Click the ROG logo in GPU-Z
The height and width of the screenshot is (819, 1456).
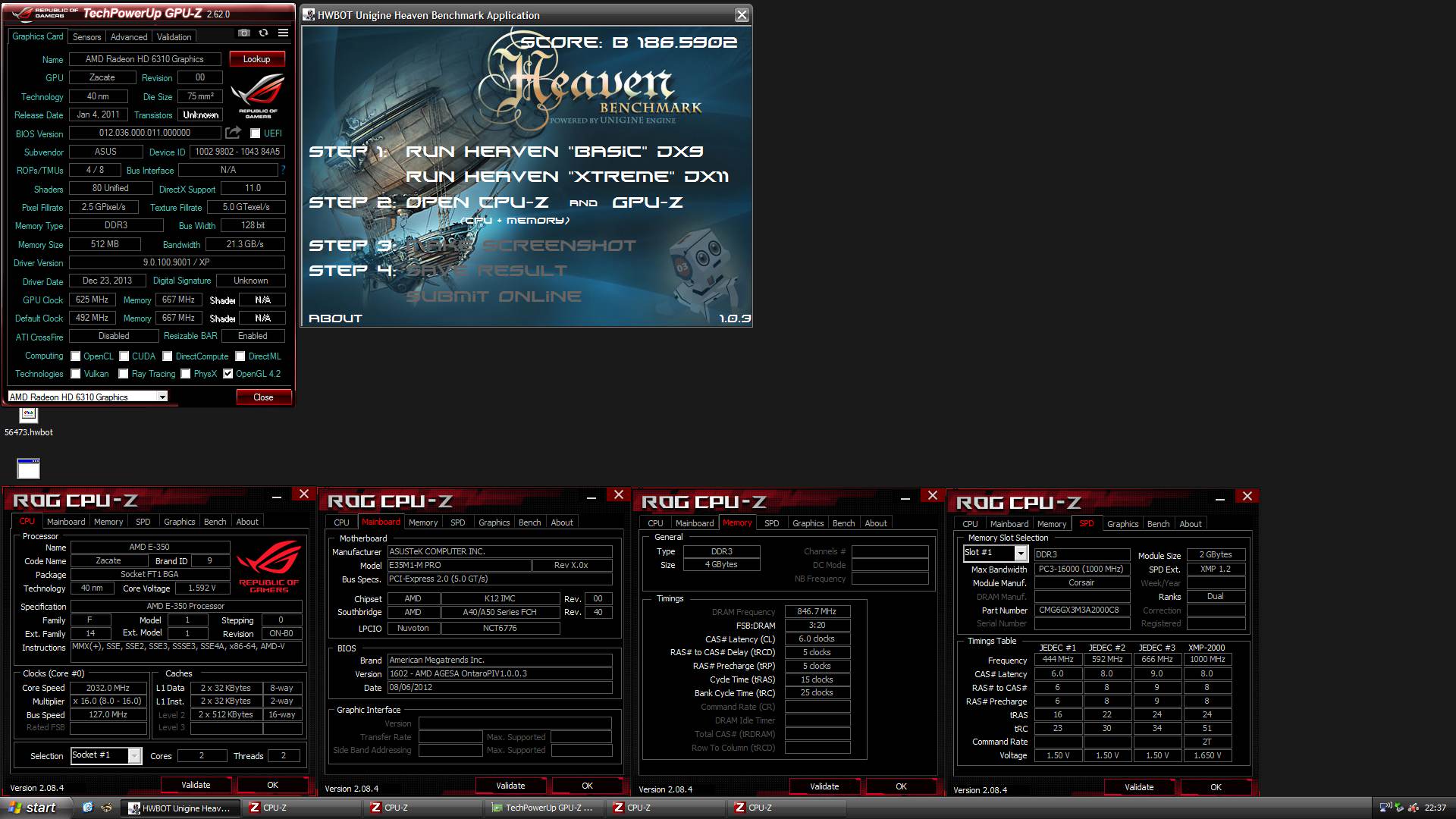[258, 96]
